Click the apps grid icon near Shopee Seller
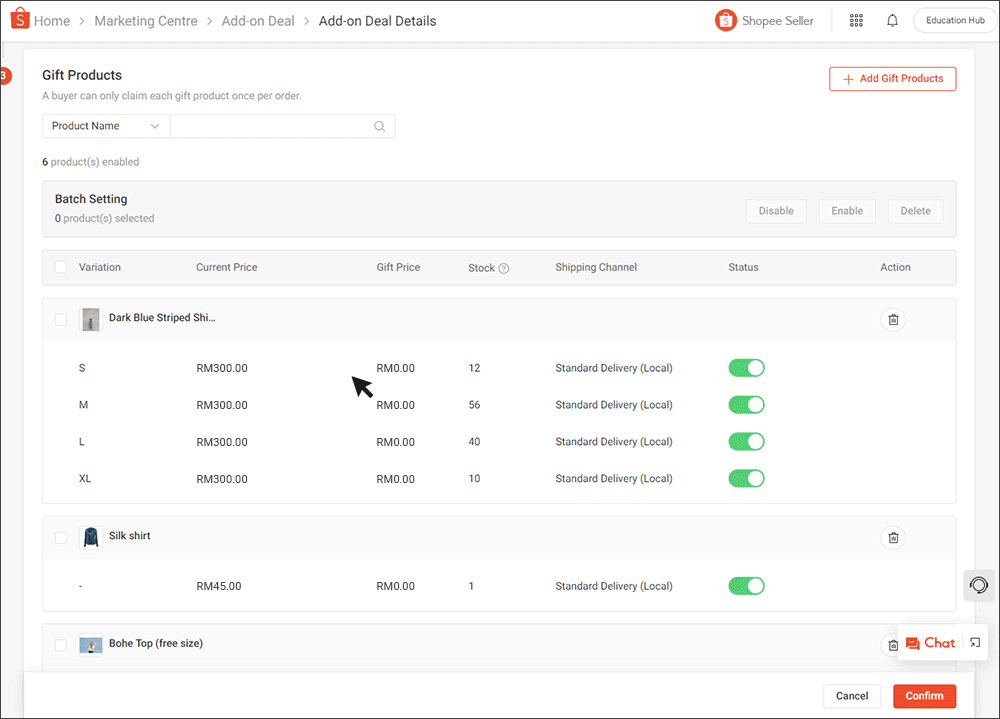1000x719 pixels. pos(856,20)
